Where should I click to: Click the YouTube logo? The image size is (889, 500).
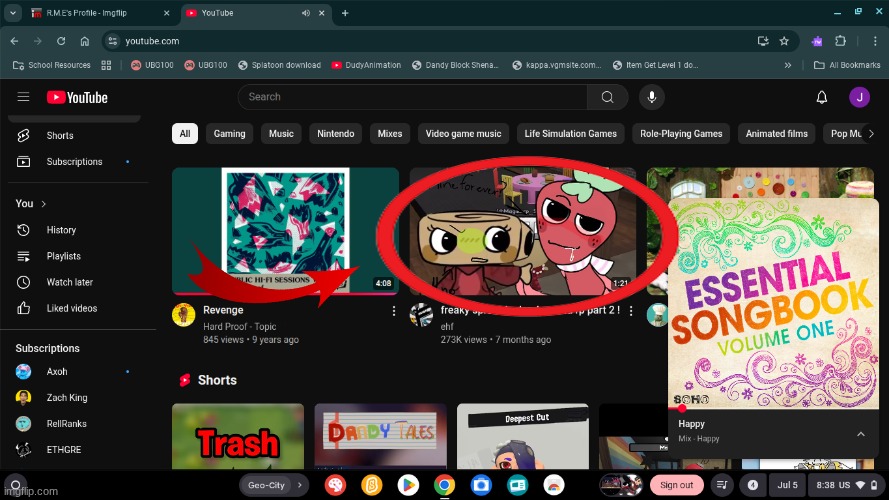coord(77,98)
